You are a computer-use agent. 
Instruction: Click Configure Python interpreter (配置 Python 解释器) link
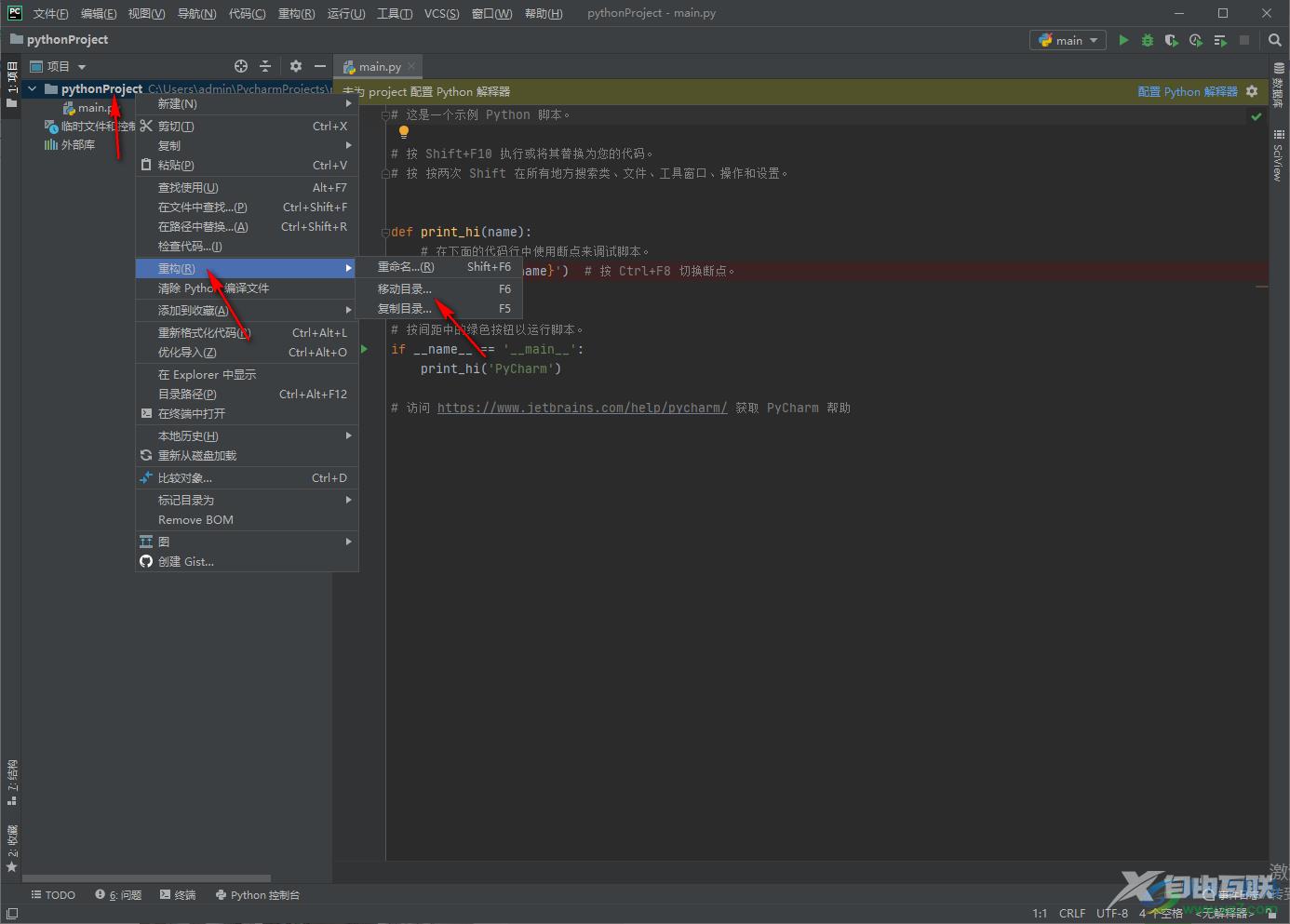click(x=1188, y=91)
